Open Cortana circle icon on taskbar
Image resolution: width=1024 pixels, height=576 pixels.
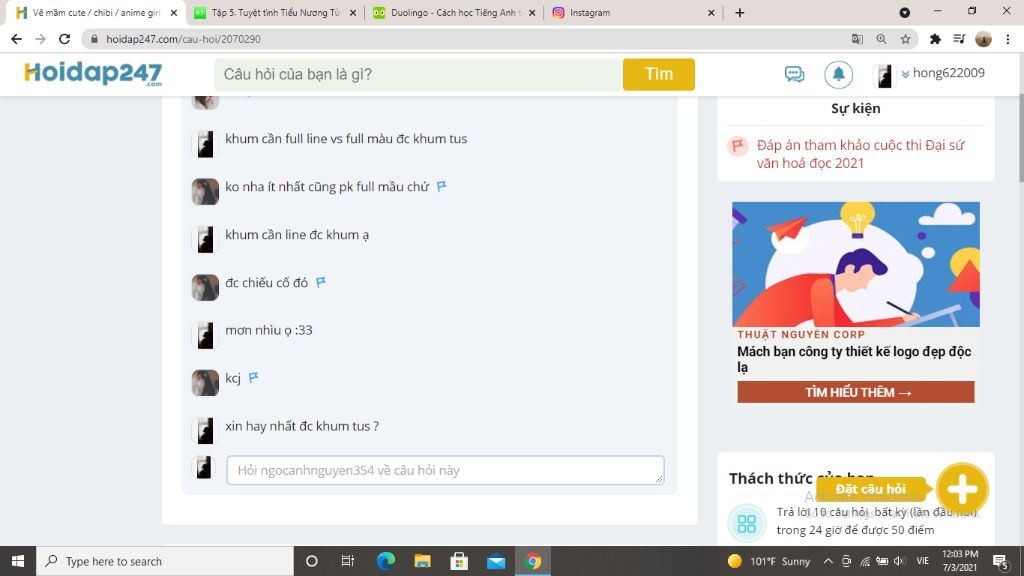coord(312,561)
